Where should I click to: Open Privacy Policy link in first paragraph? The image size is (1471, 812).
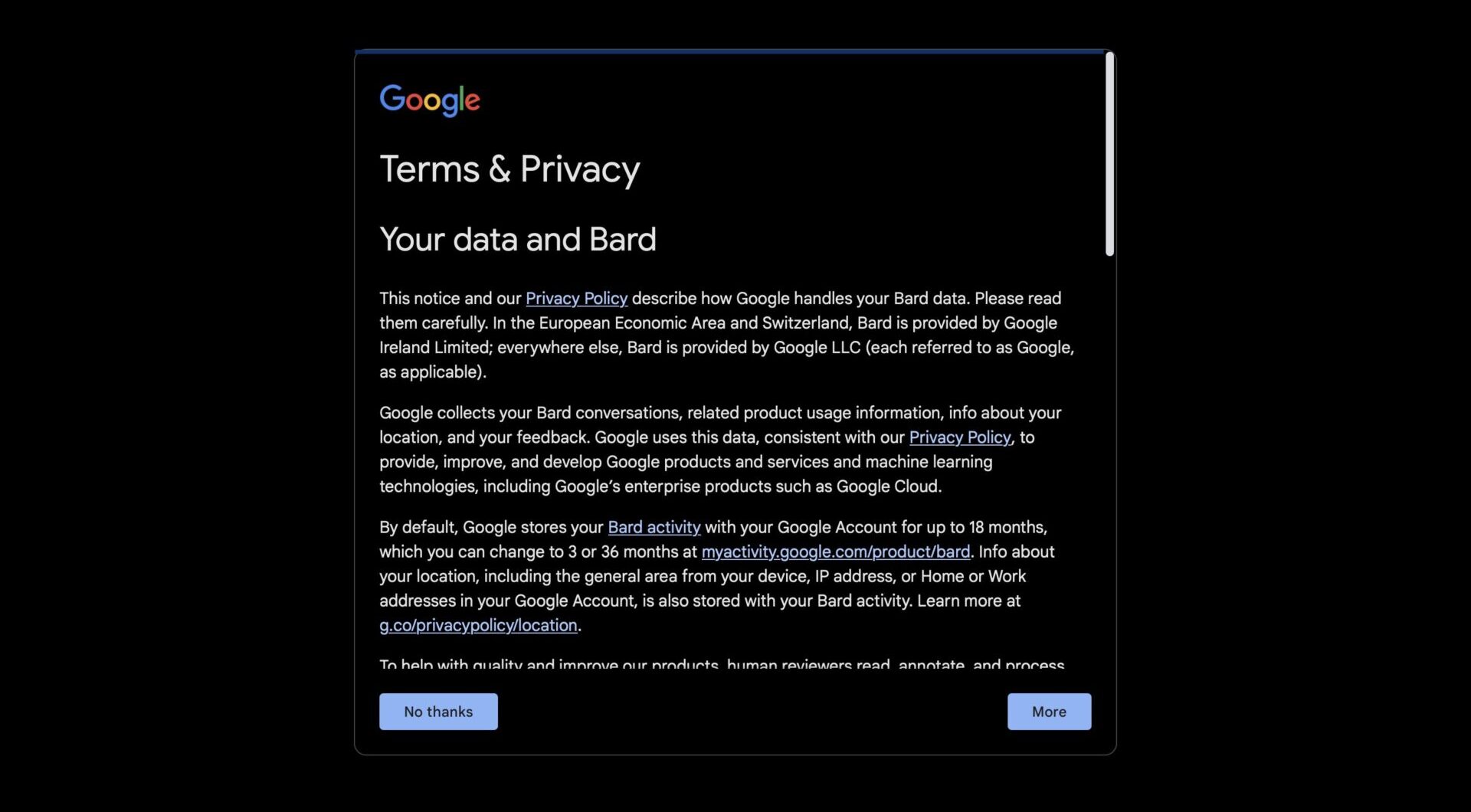point(576,299)
